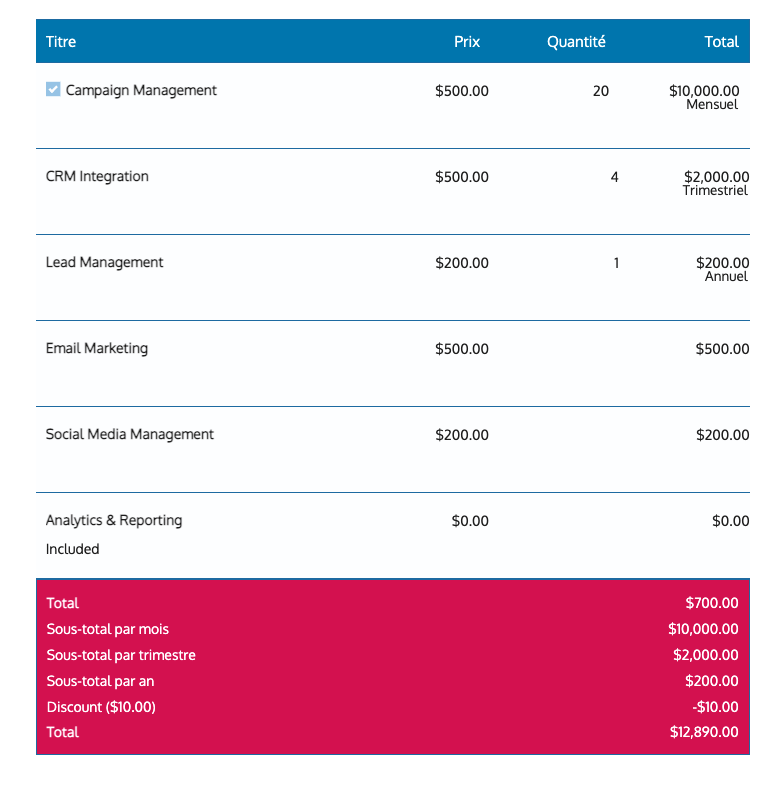Click Campaign Management price $500.00
This screenshot has height=785, width=776.
462,91
